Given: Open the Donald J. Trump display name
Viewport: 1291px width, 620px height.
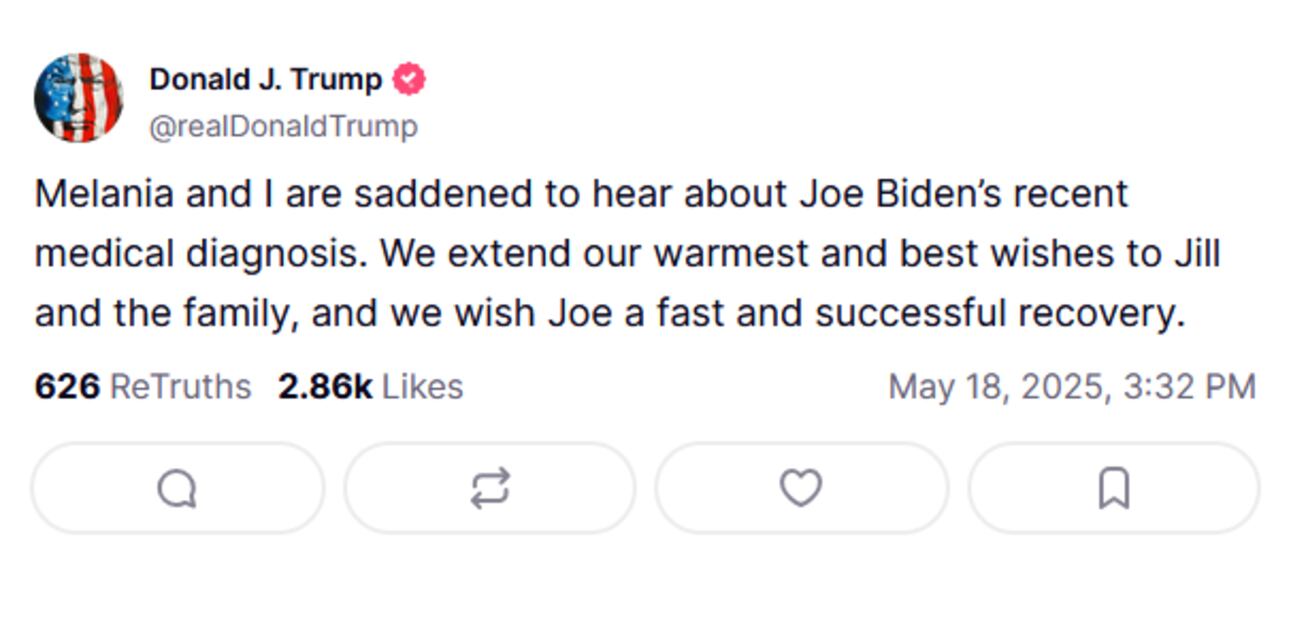Looking at the screenshot, I should (x=265, y=79).
